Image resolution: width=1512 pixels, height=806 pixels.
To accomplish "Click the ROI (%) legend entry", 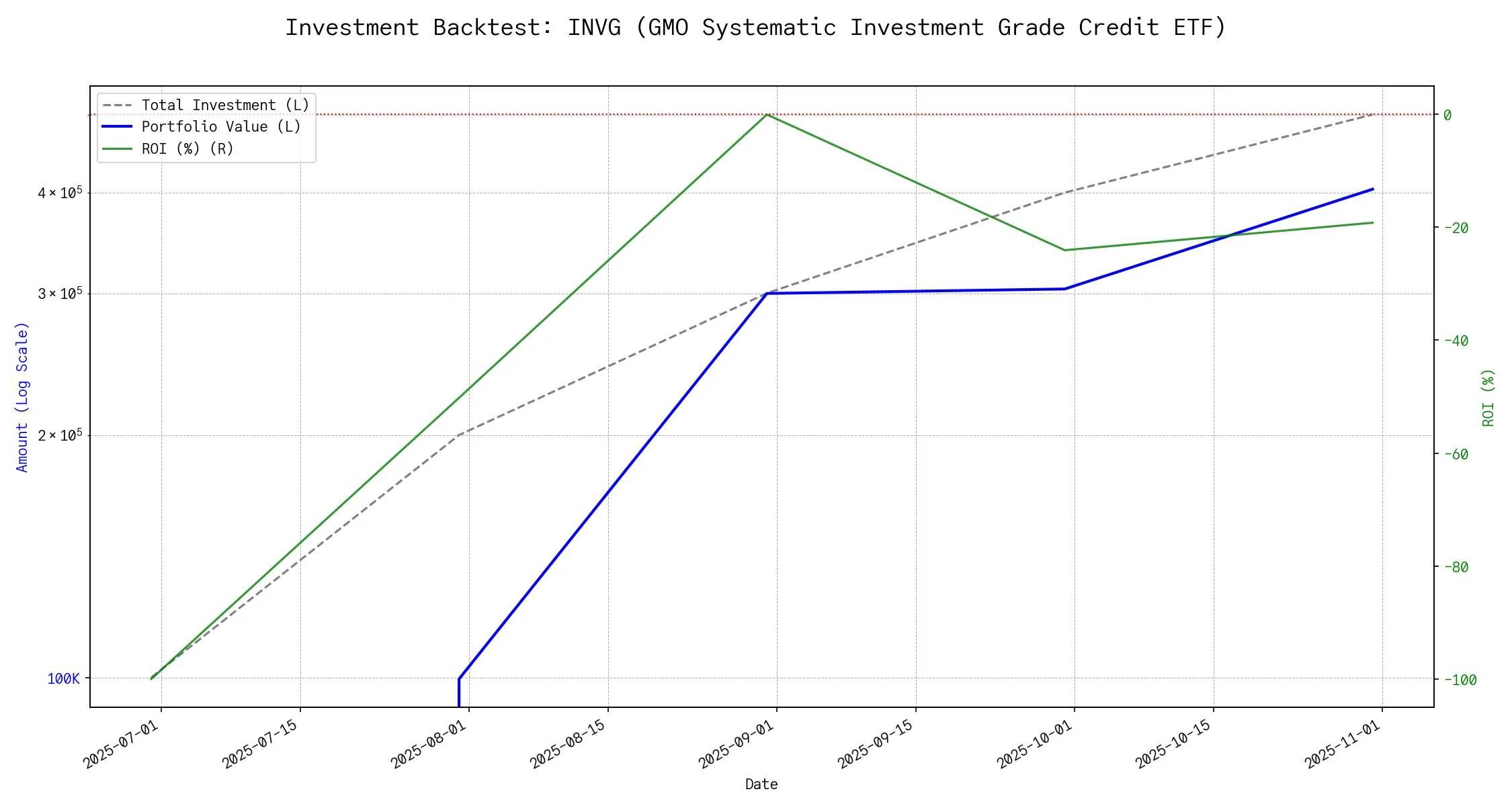I will pos(187,148).
